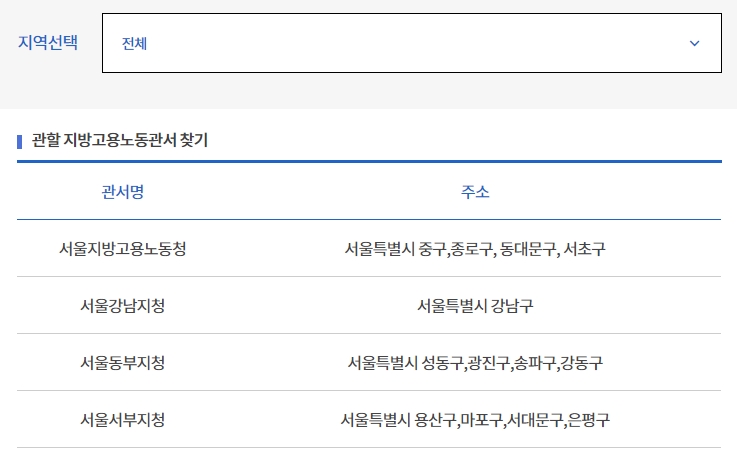This screenshot has height=466, width=737.
Task: Select 서울지방고용노동청 office name
Action: click(123, 249)
